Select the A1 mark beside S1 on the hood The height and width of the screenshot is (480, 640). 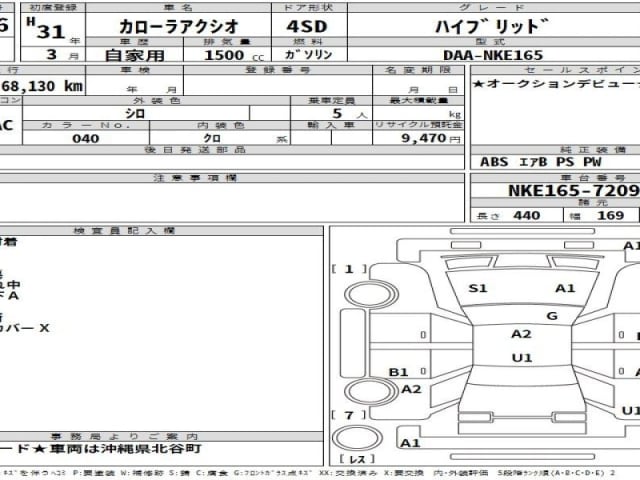(565, 289)
